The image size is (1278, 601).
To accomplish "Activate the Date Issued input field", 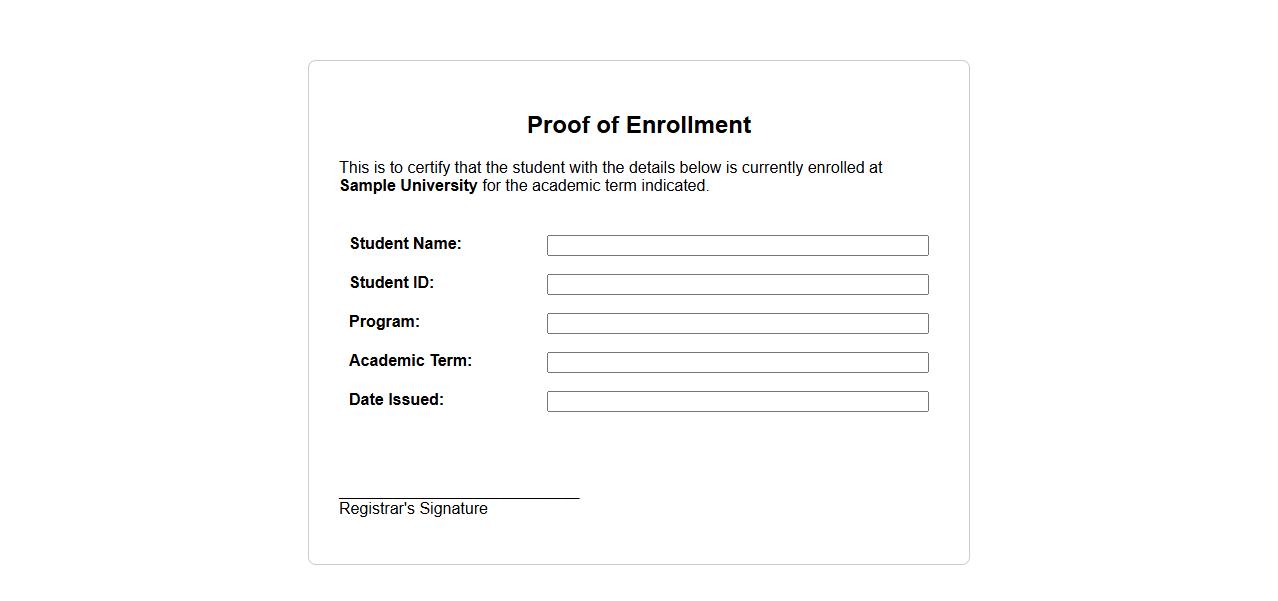I will tap(737, 401).
